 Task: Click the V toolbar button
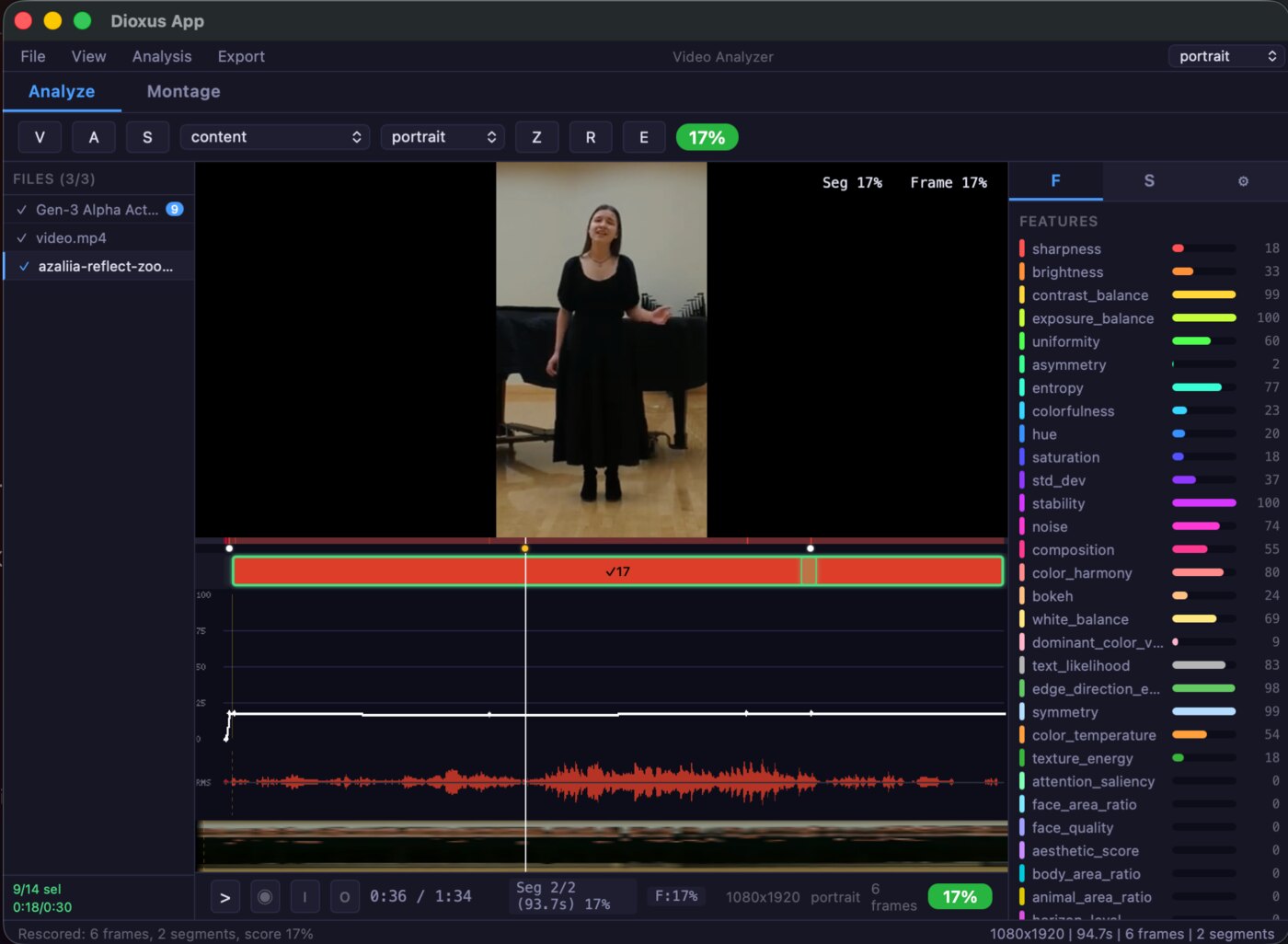(40, 137)
